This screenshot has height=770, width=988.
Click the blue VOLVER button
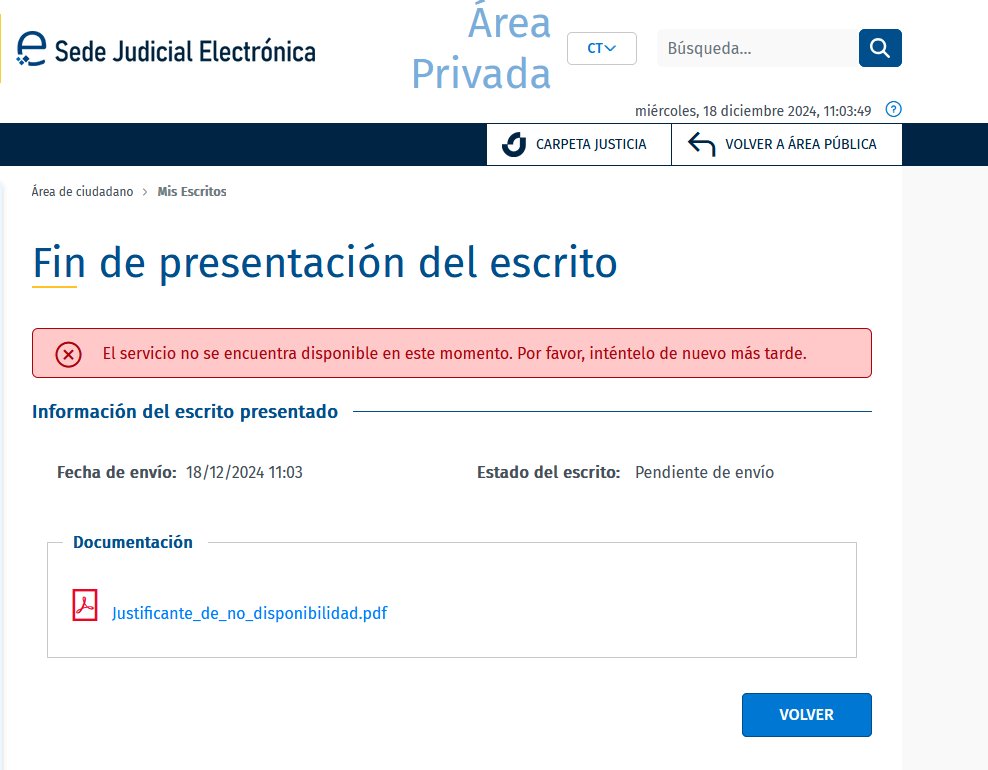[x=807, y=715]
